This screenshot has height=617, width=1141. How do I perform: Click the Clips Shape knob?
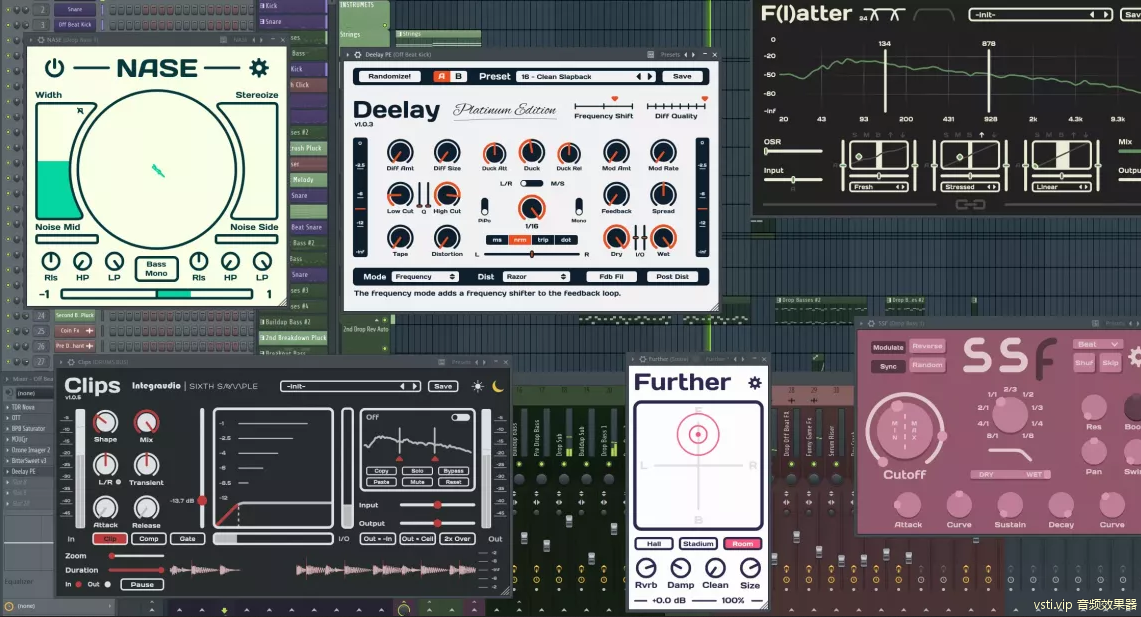(x=106, y=422)
